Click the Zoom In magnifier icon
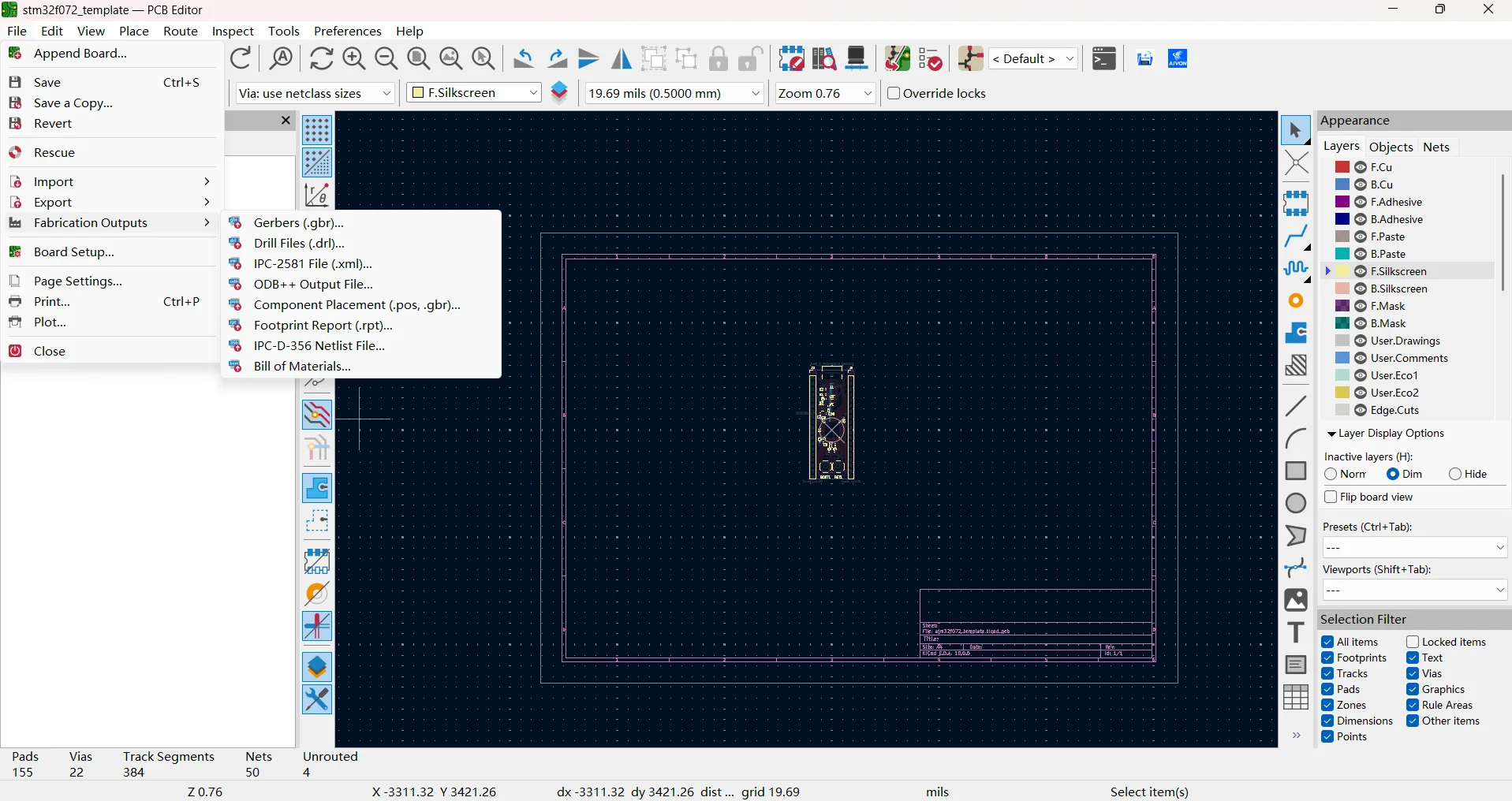 354,58
